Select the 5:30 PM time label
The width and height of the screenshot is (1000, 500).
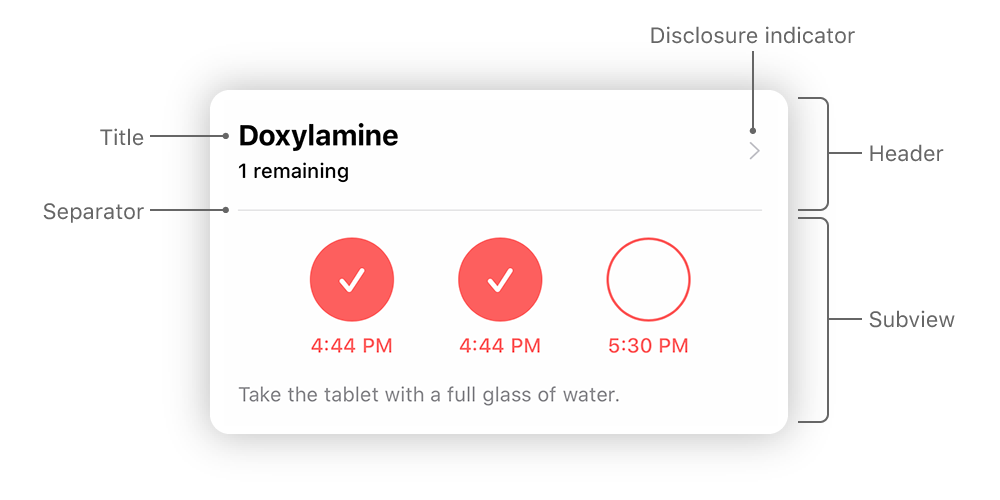pyautogui.click(x=648, y=346)
